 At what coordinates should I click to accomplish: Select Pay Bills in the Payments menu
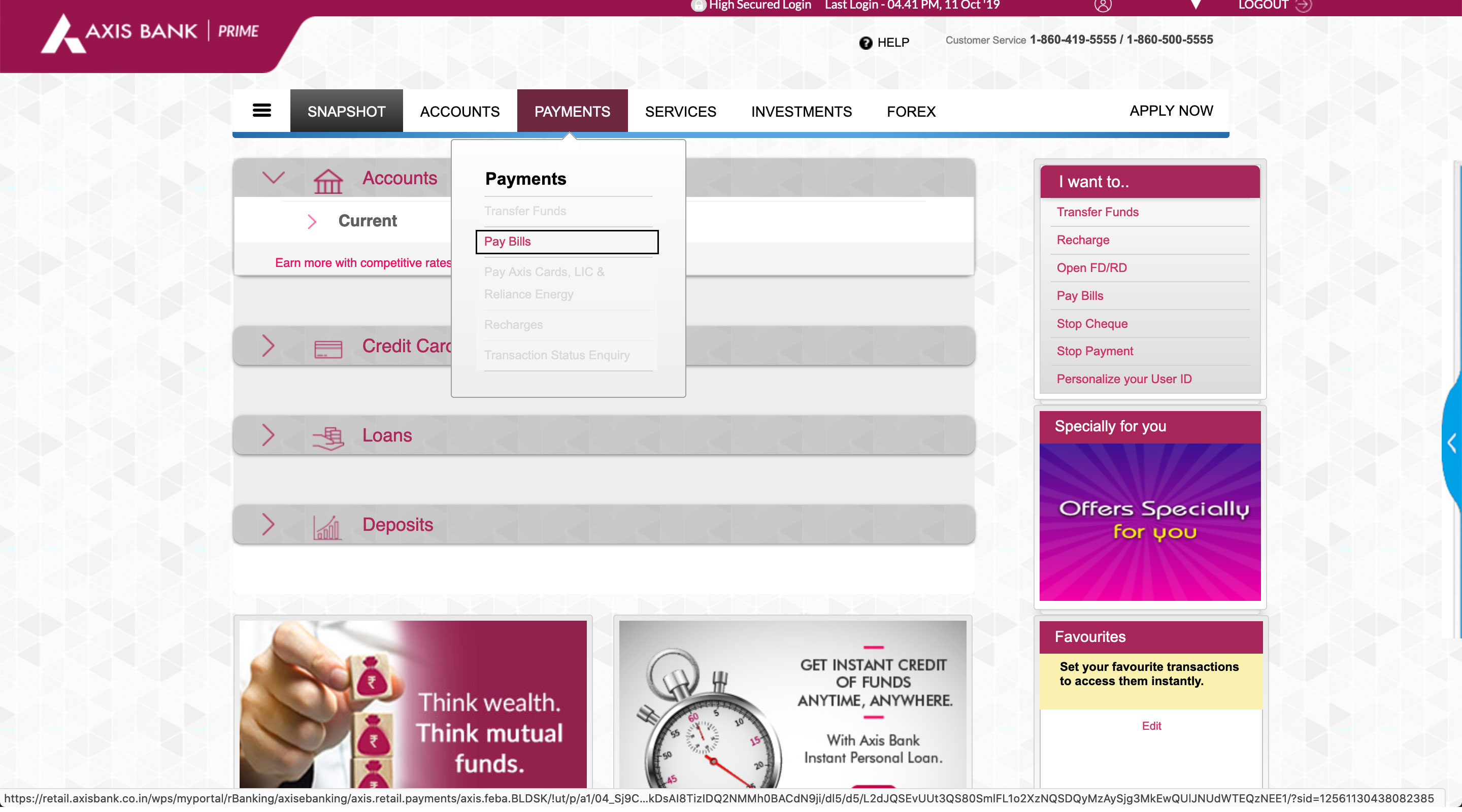[x=567, y=242]
